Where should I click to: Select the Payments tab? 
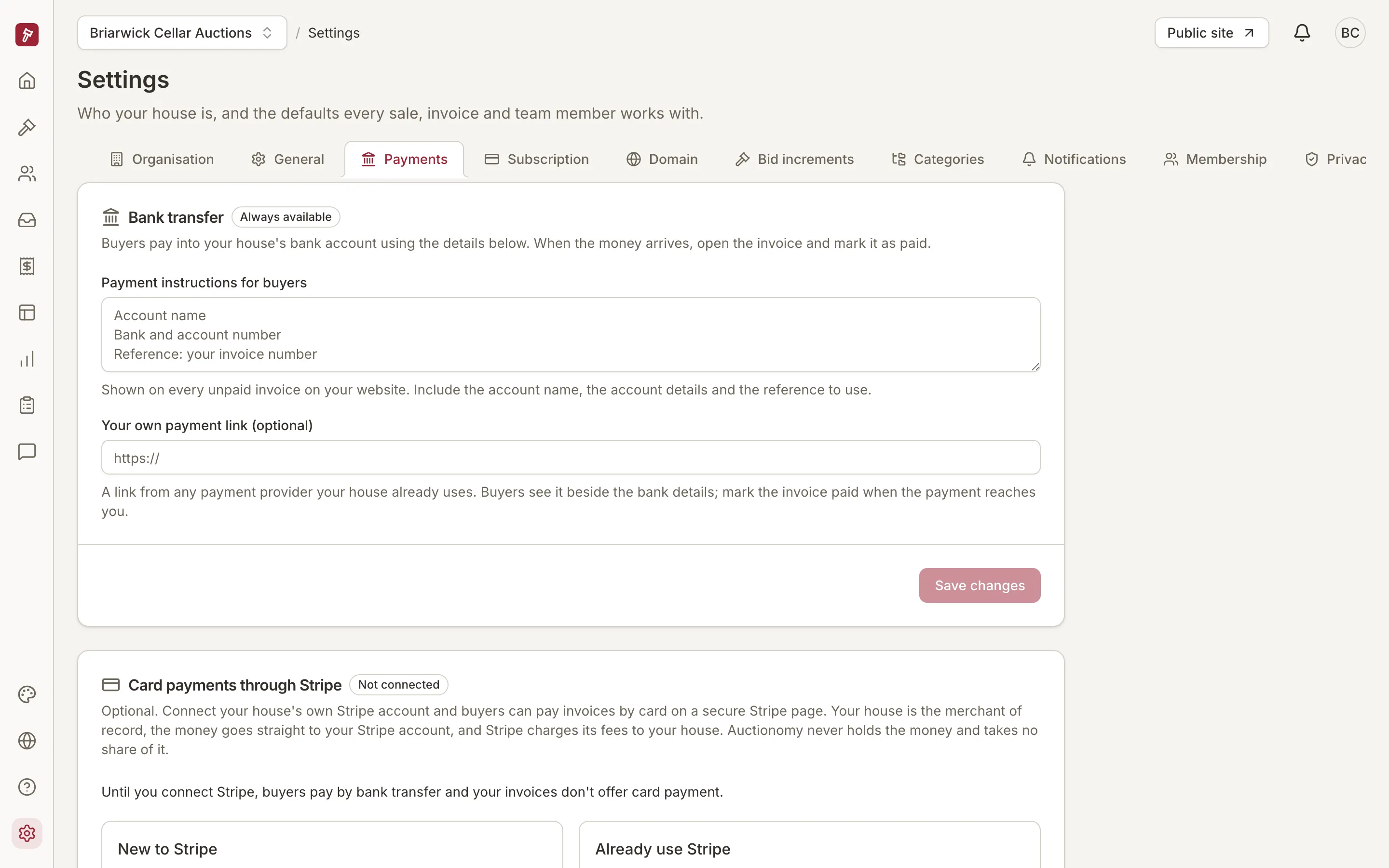(404, 159)
